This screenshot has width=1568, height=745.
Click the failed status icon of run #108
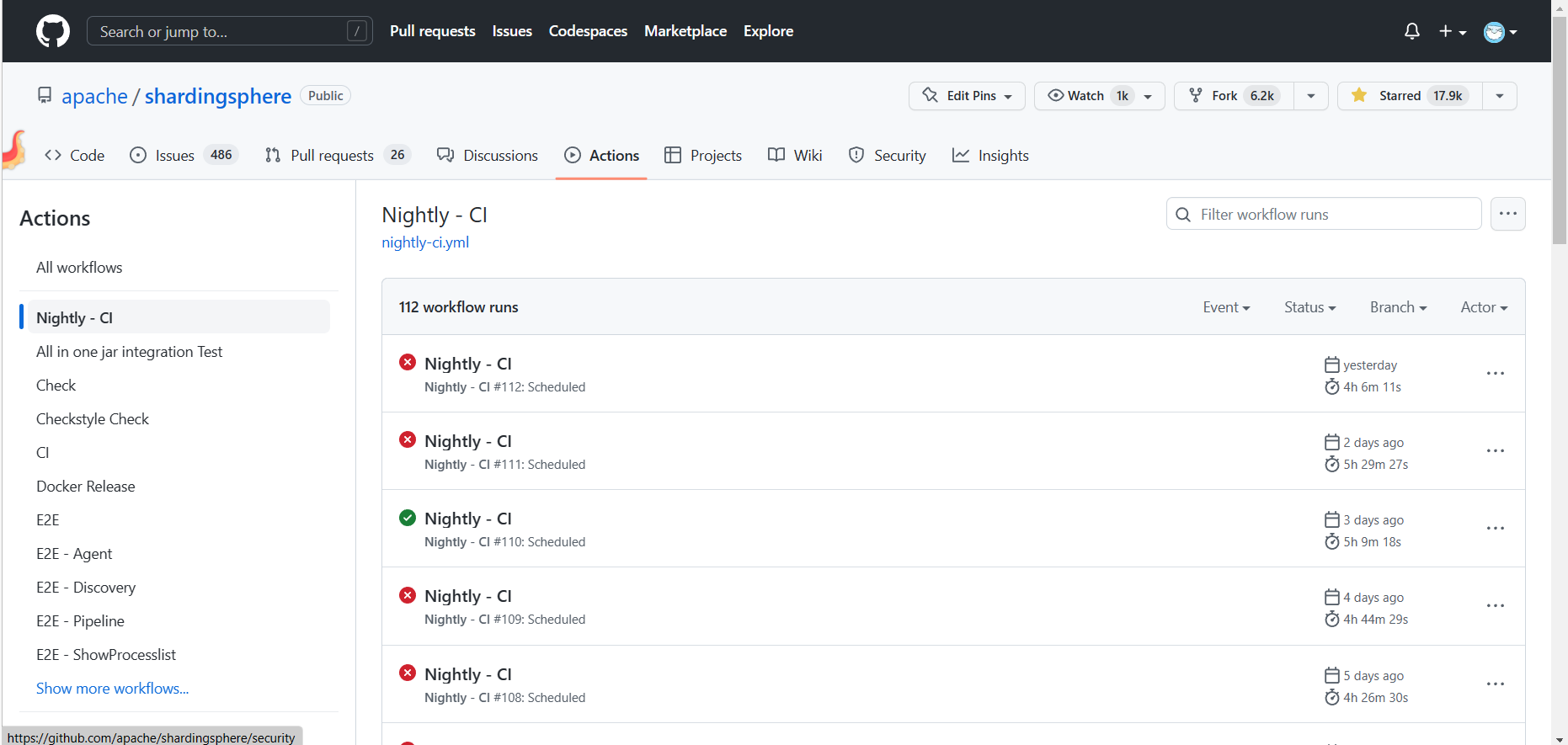408,673
